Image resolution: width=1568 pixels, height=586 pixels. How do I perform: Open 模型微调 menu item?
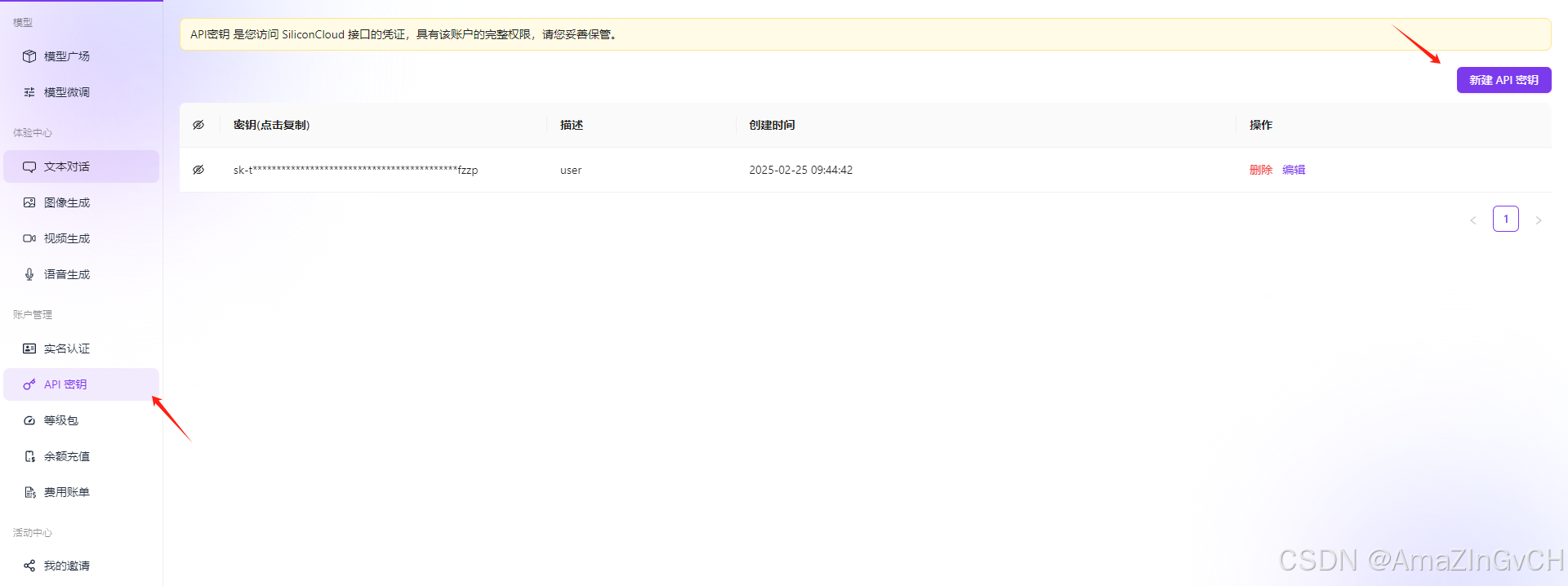click(x=82, y=92)
